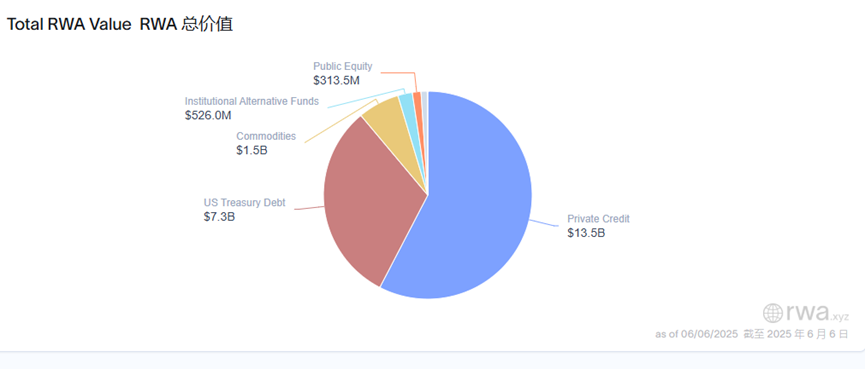Click the US Treasury Debt label

[x=244, y=202]
